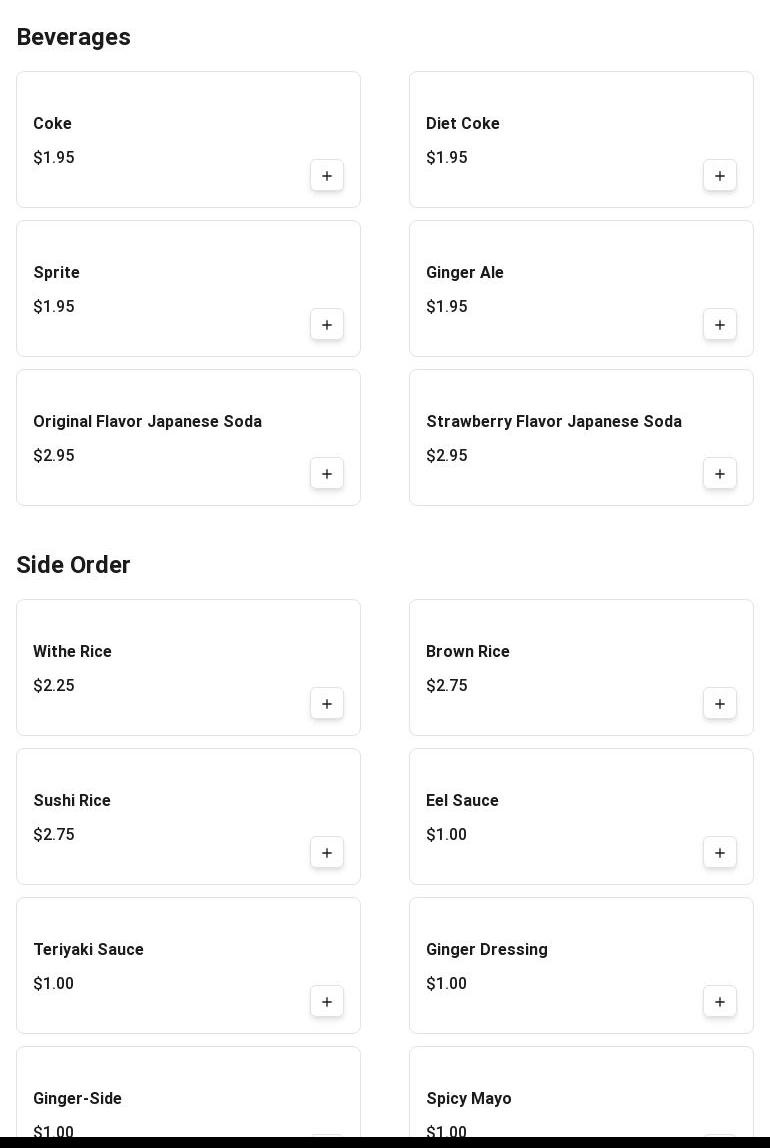Add Brown Rice with plus icon
Screen dimensions: 770x1148
tap(720, 704)
